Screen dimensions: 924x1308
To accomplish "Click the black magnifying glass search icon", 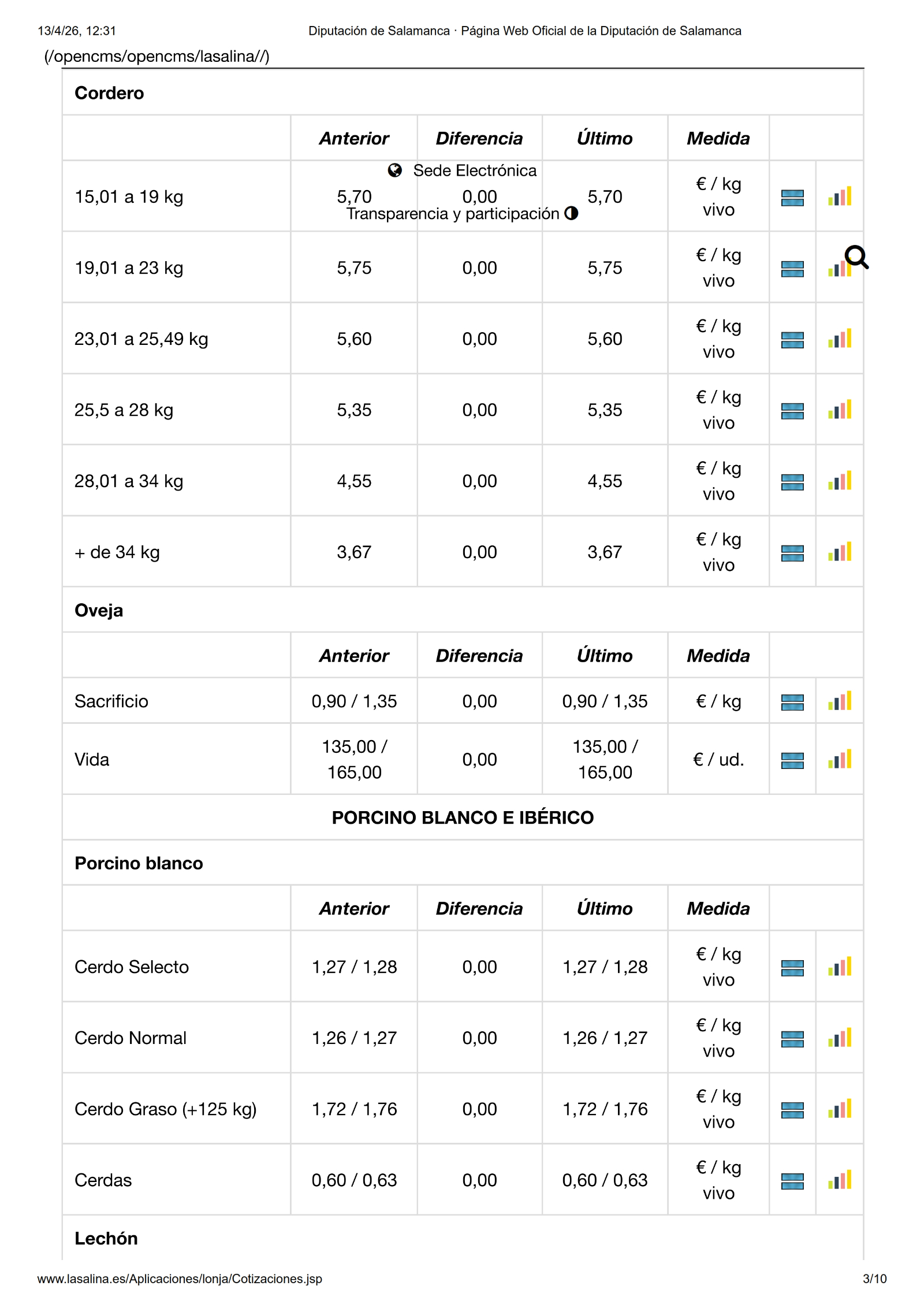I will click(x=856, y=257).
